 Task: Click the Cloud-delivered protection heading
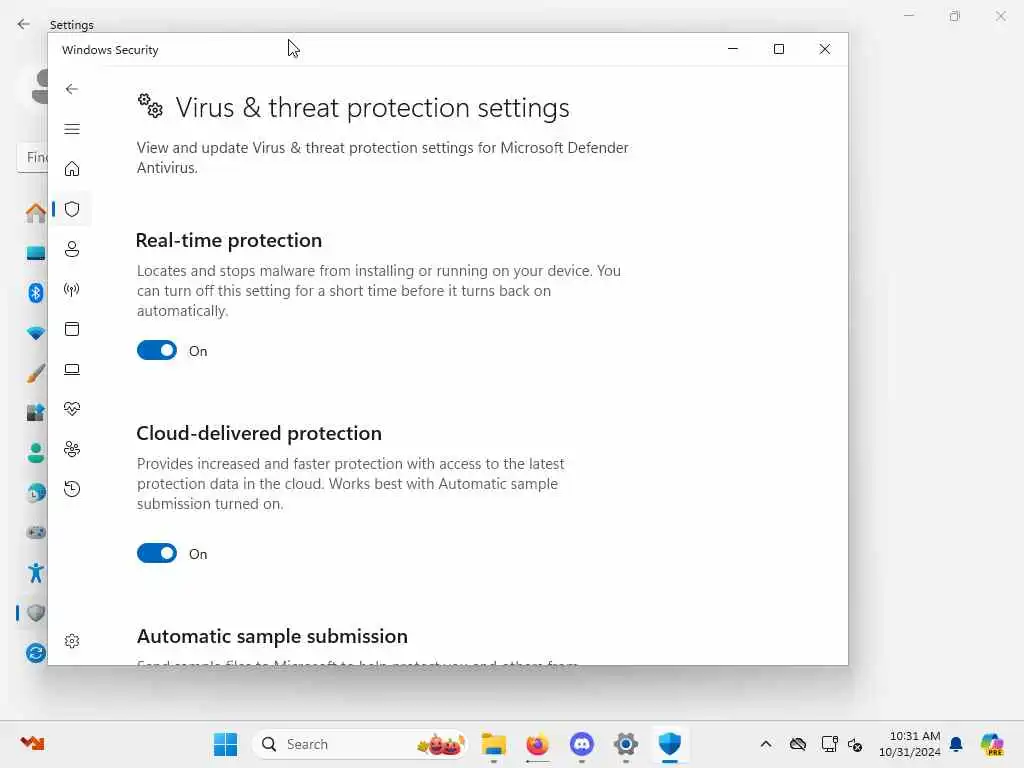click(259, 433)
